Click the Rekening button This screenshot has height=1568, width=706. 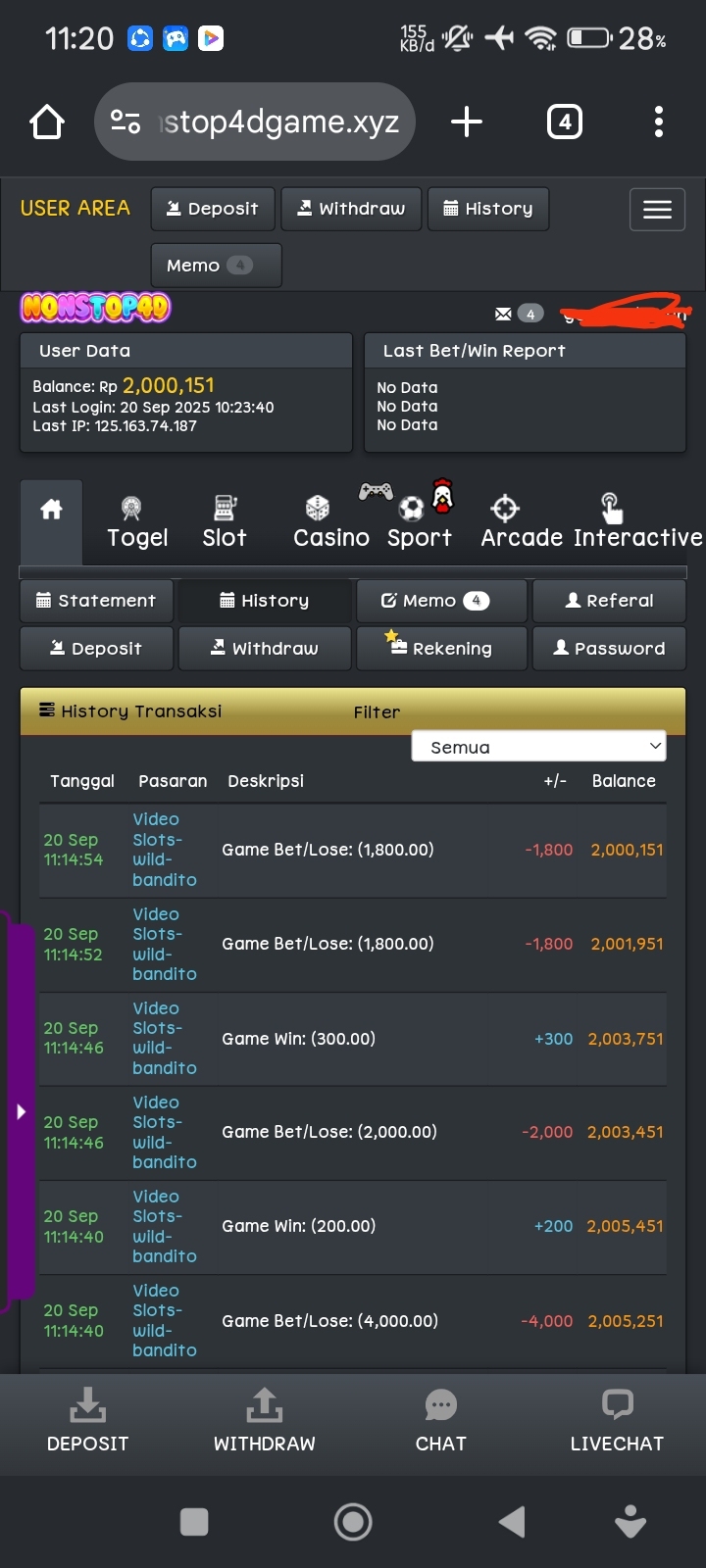click(441, 648)
